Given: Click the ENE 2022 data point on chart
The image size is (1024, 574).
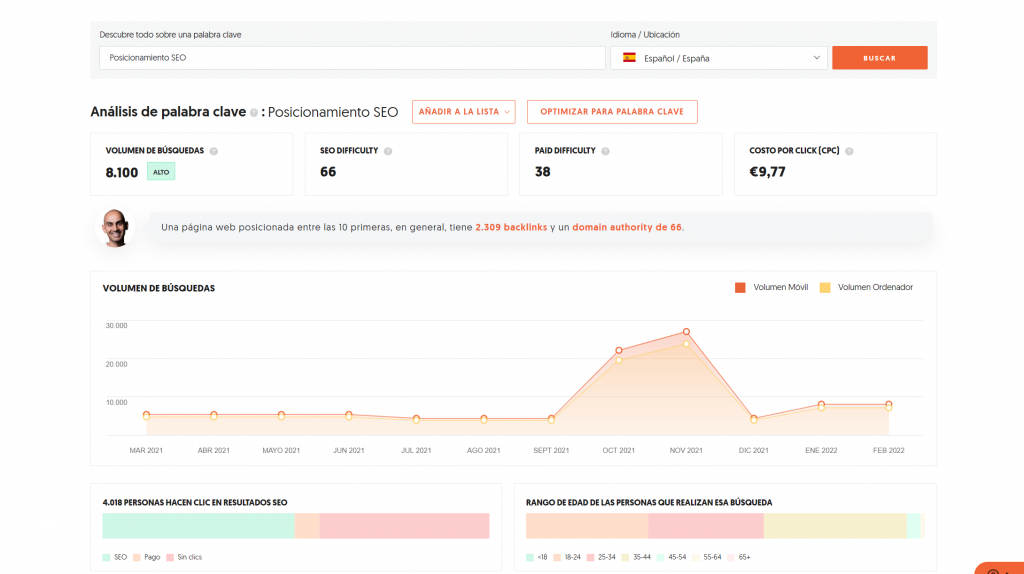Looking at the screenshot, I should pos(821,406).
